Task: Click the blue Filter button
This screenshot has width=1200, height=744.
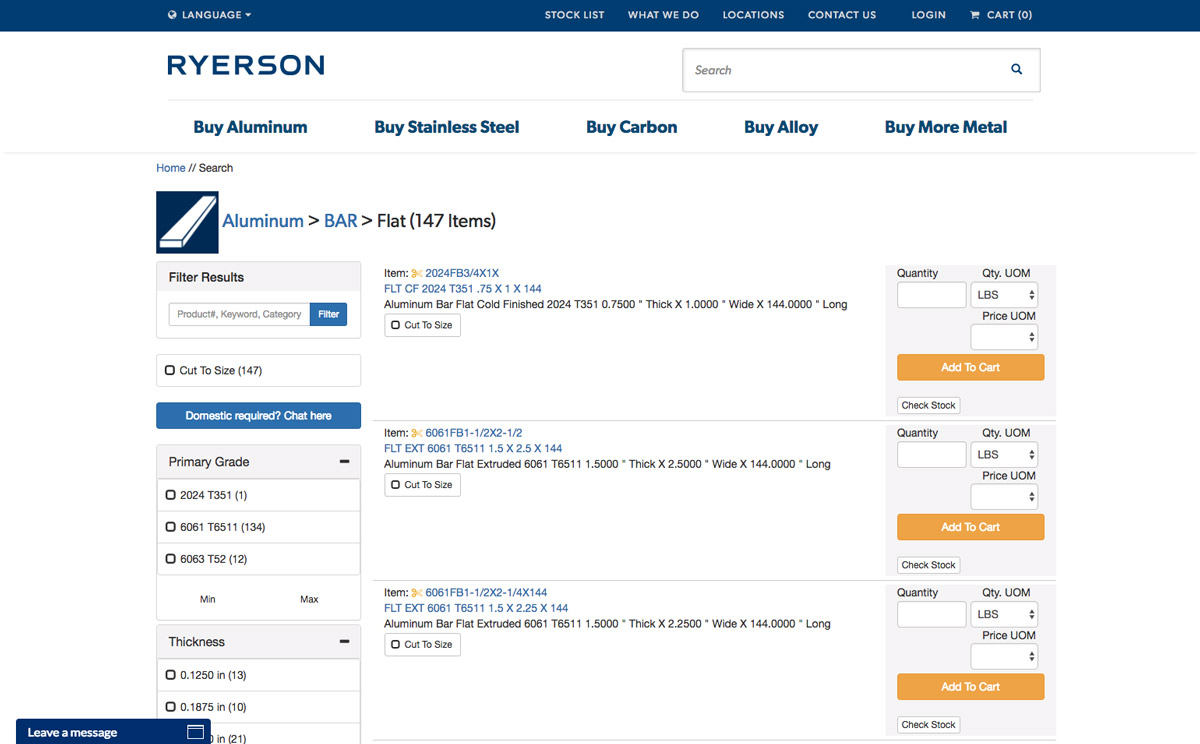Action: 329,314
